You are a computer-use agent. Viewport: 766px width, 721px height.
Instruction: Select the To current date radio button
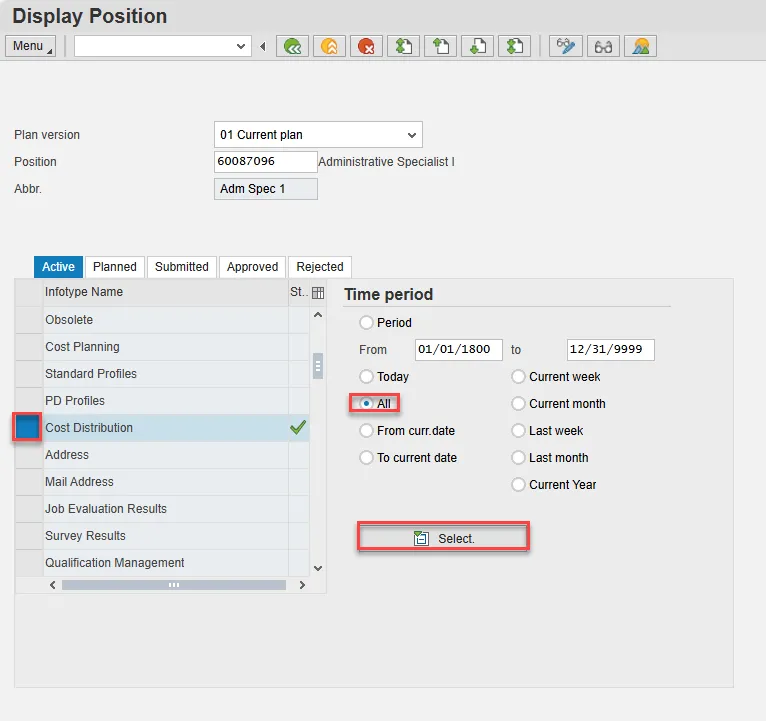tap(366, 458)
